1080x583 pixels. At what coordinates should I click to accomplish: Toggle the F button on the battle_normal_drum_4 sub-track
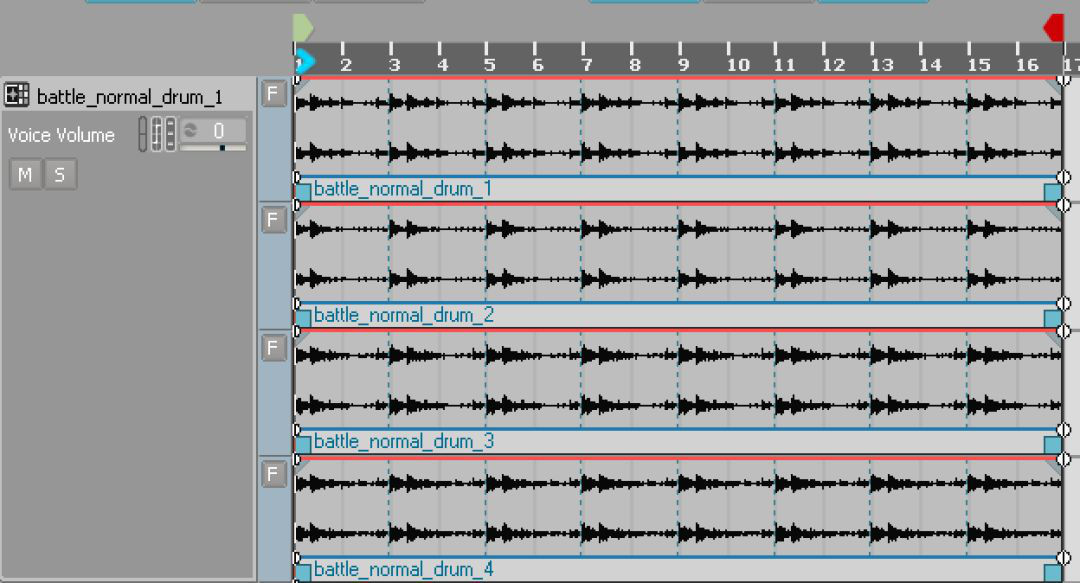tap(273, 474)
